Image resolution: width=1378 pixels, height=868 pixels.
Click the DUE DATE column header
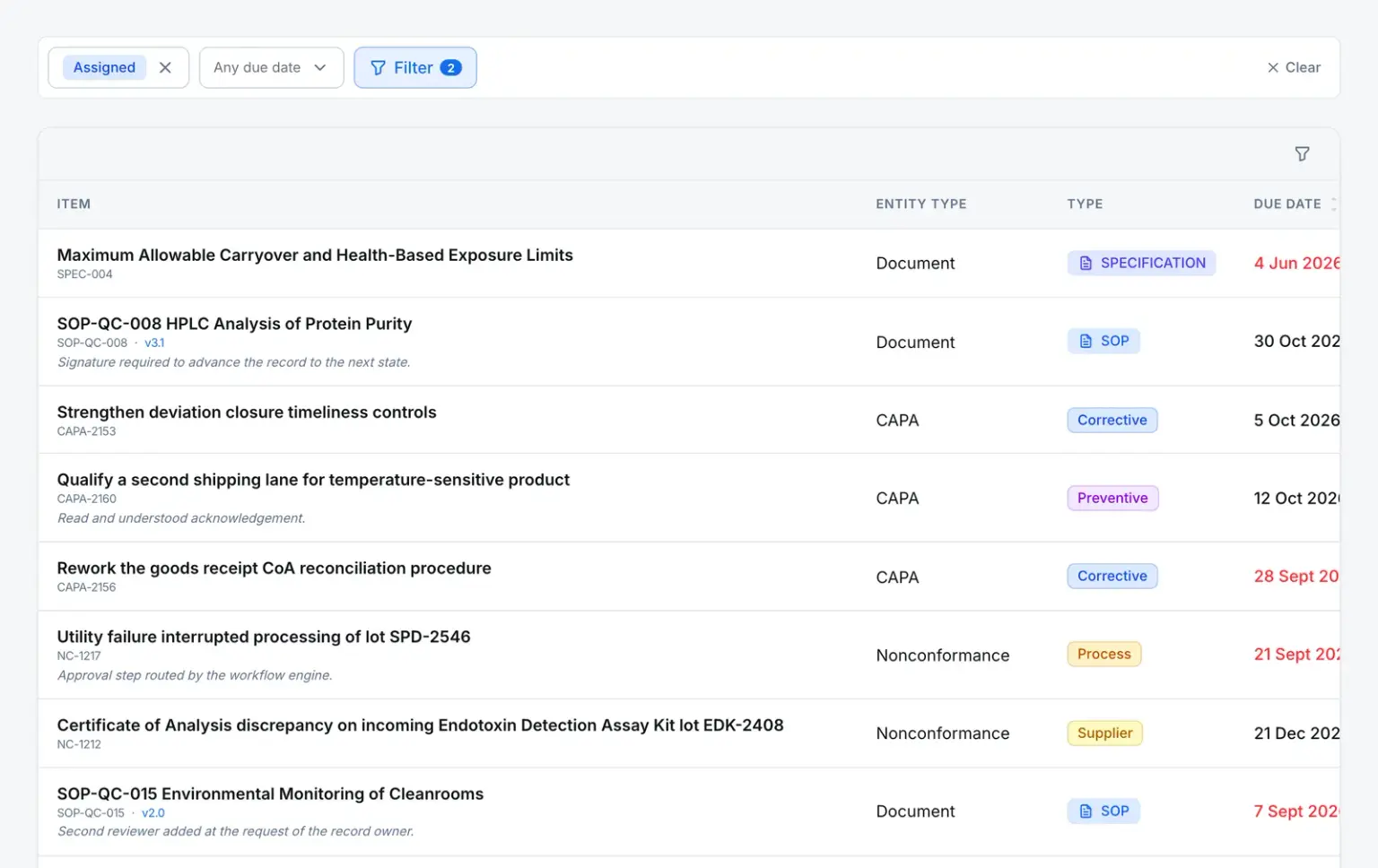point(1287,204)
